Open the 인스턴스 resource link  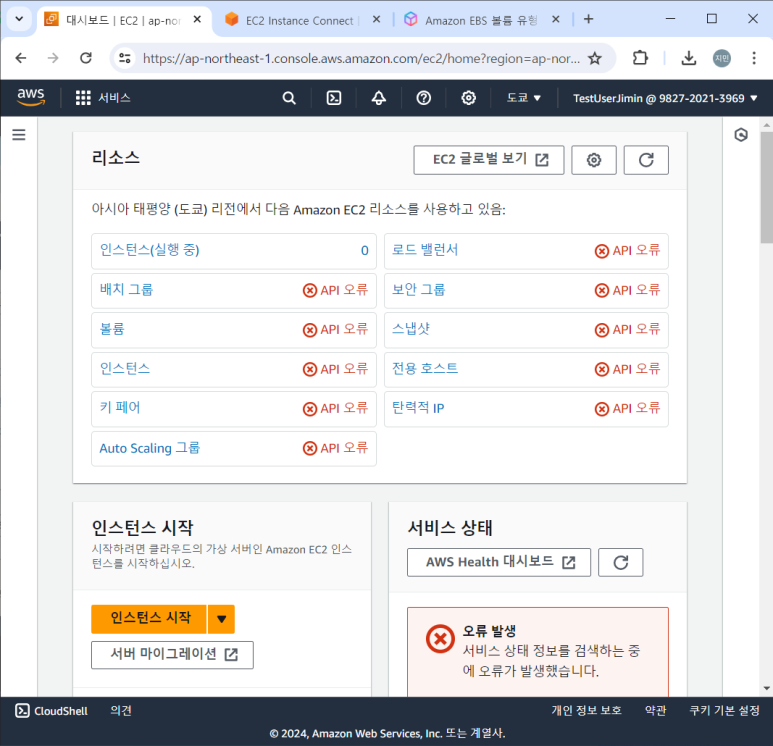pos(125,368)
